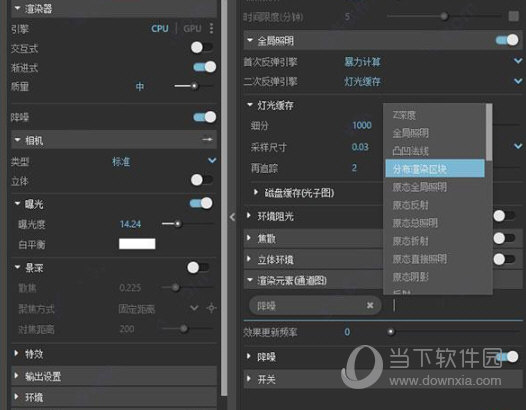Screen dimensions: 526x410
Task: Click the focus point picker crosshair icon
Action: click(x=211, y=308)
